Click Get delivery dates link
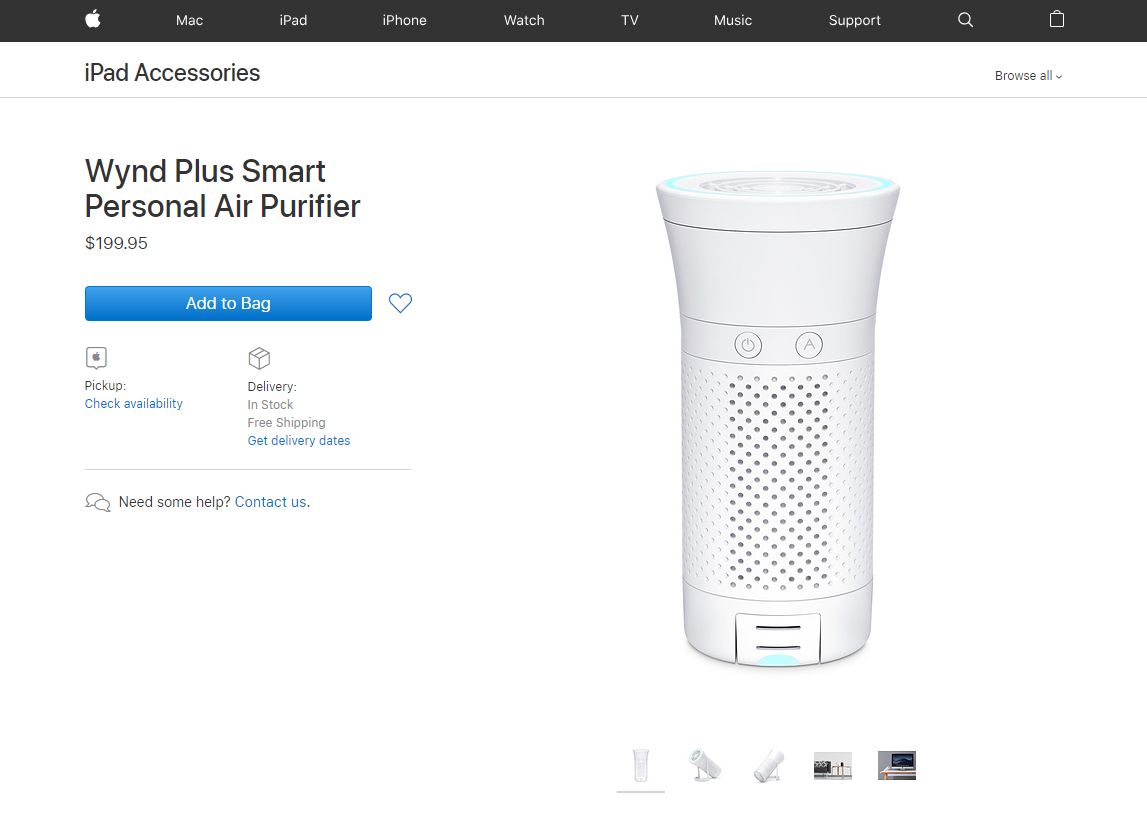This screenshot has width=1147, height=836. [x=298, y=440]
